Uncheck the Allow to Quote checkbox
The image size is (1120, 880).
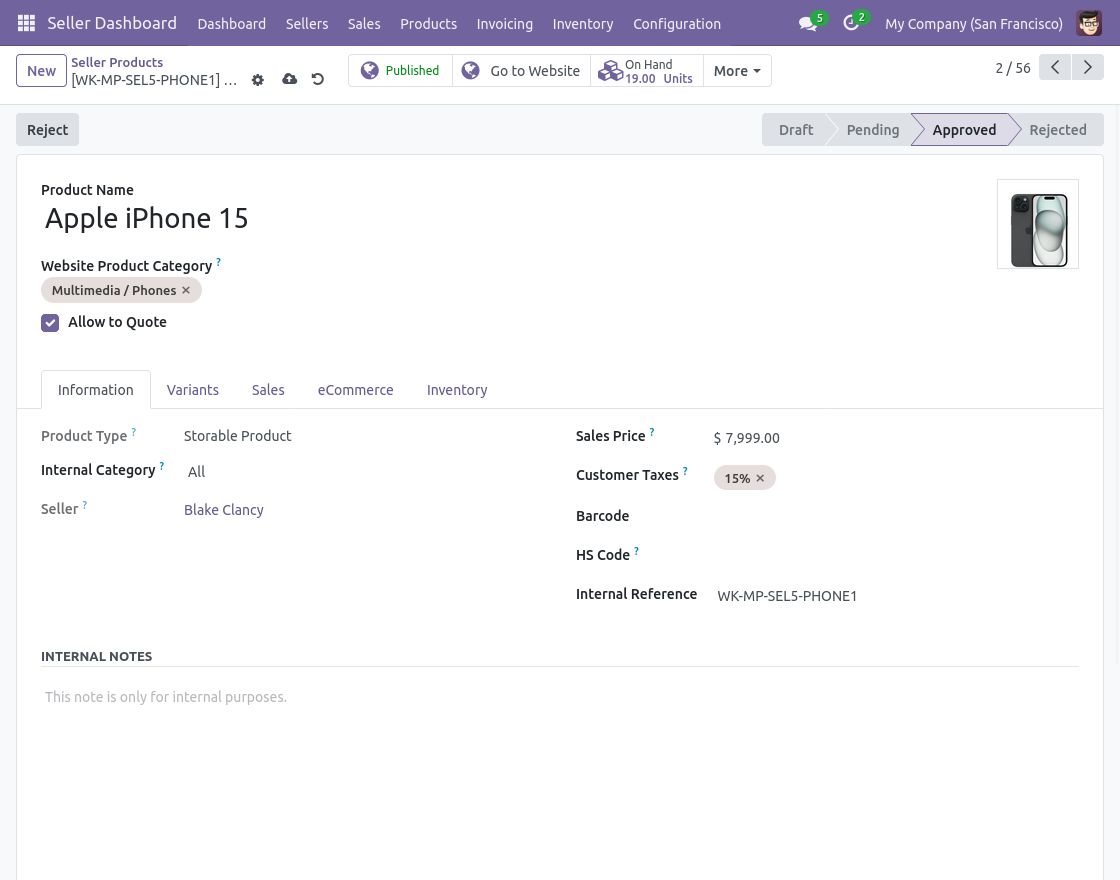50,323
